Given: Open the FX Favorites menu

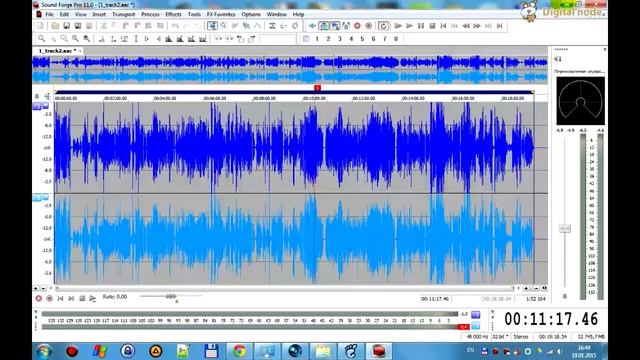Looking at the screenshot, I should coord(221,14).
